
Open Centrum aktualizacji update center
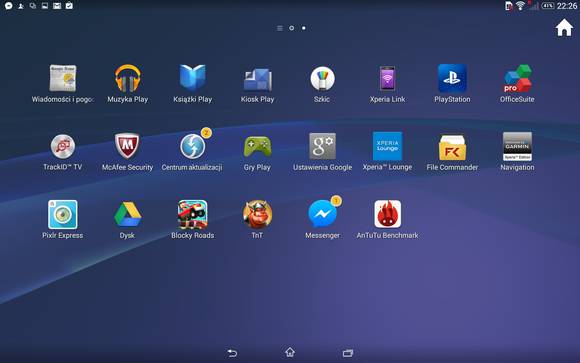coord(192,146)
